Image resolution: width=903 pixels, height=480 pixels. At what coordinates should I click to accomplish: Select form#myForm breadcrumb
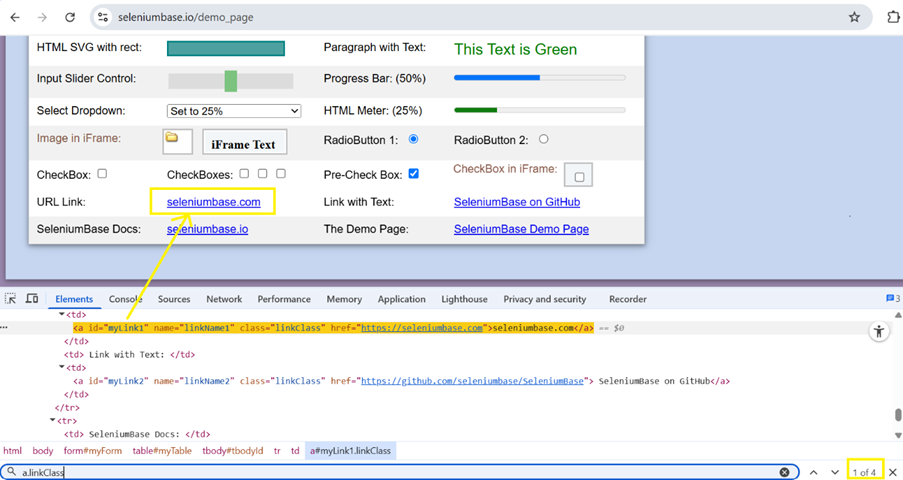tap(93, 451)
